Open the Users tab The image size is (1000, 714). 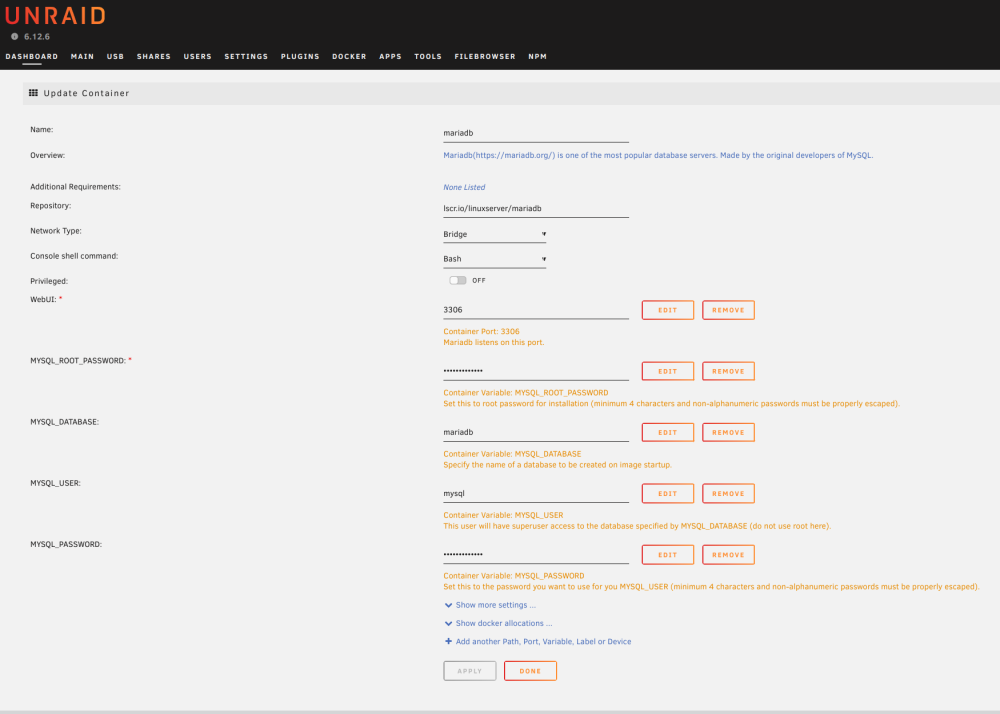pyautogui.click(x=198, y=57)
